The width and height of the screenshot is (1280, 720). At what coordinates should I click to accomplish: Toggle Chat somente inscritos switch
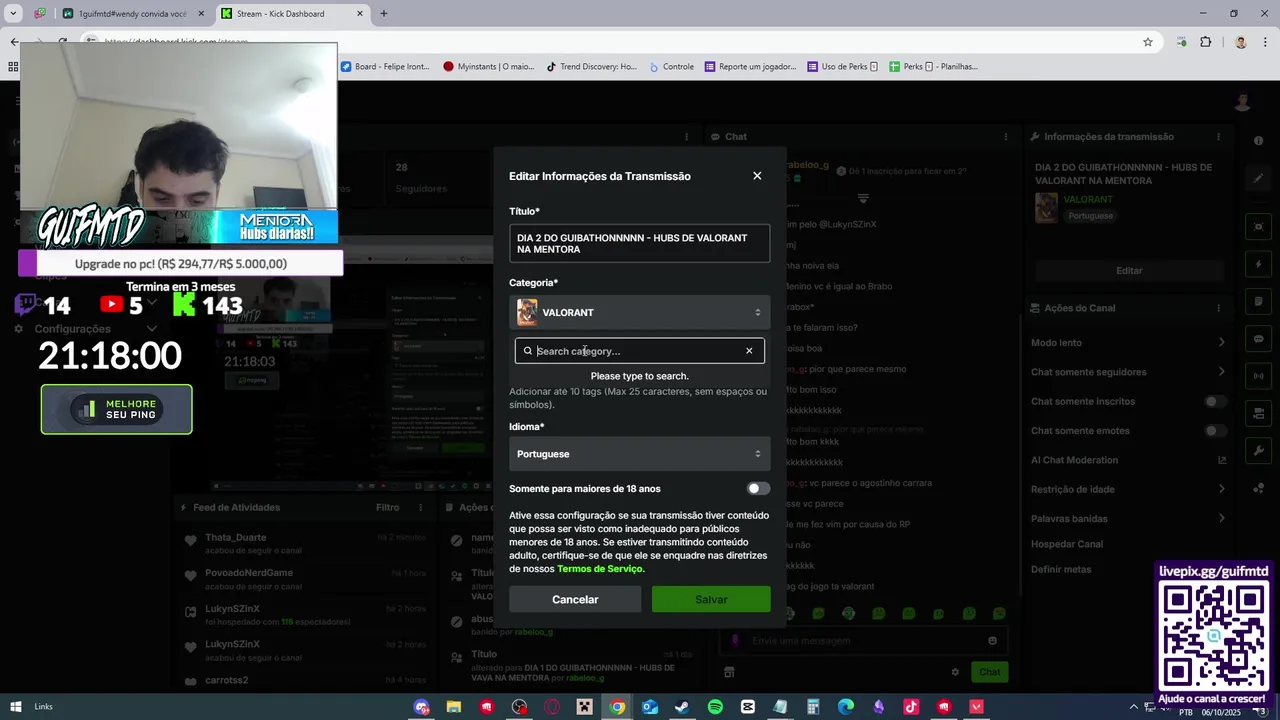pyautogui.click(x=1215, y=402)
